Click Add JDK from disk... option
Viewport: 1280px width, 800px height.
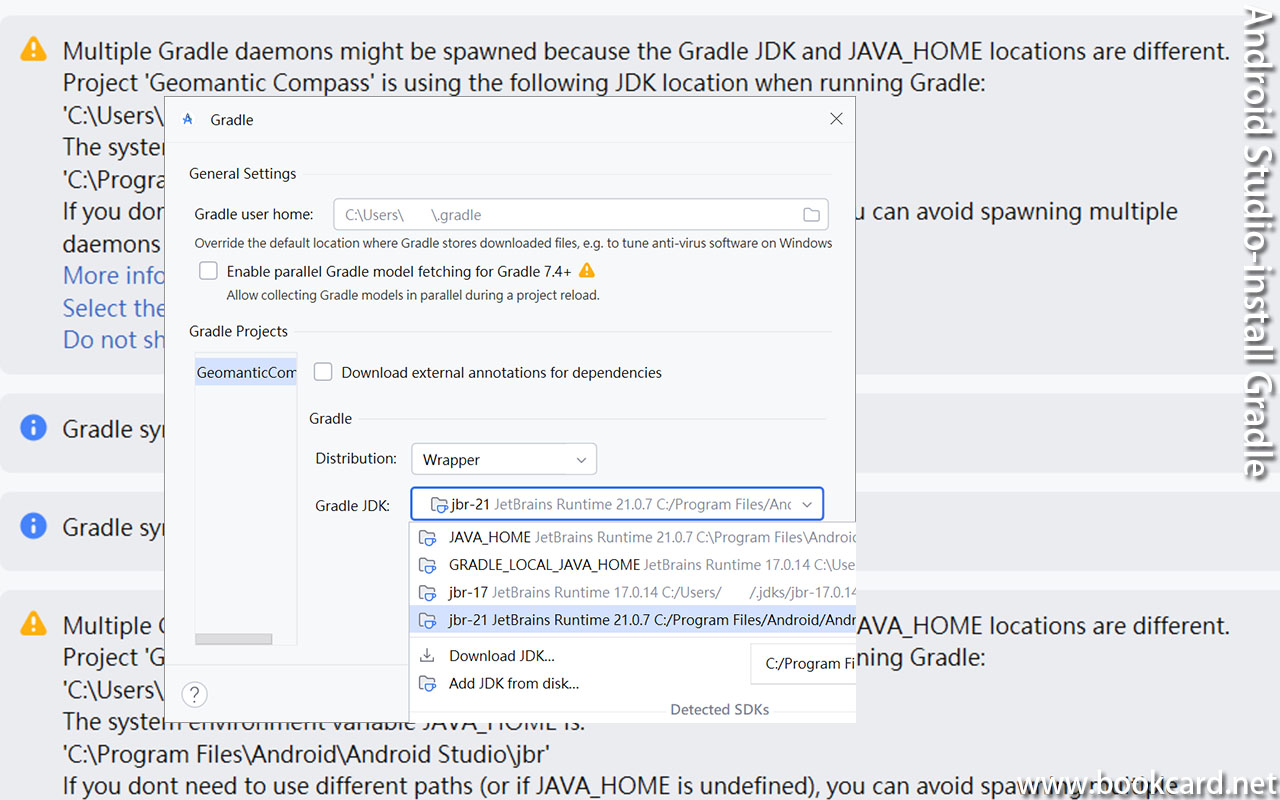click(514, 684)
